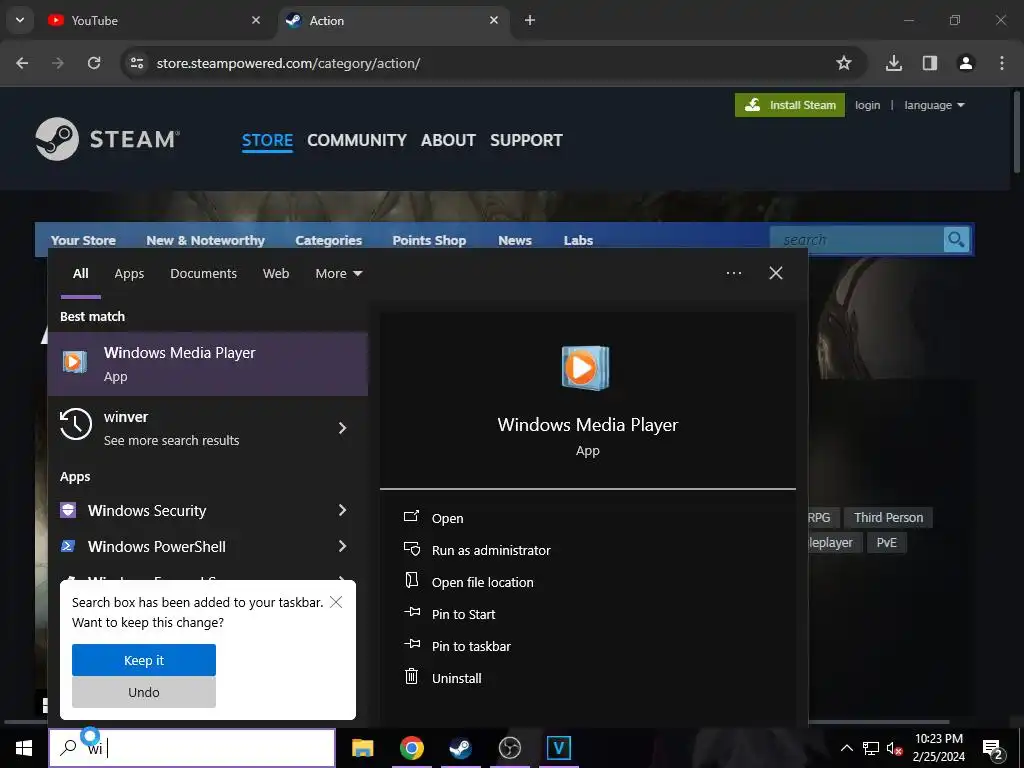Close the Windows search panel
The width and height of the screenshot is (1024, 768).
(776, 273)
